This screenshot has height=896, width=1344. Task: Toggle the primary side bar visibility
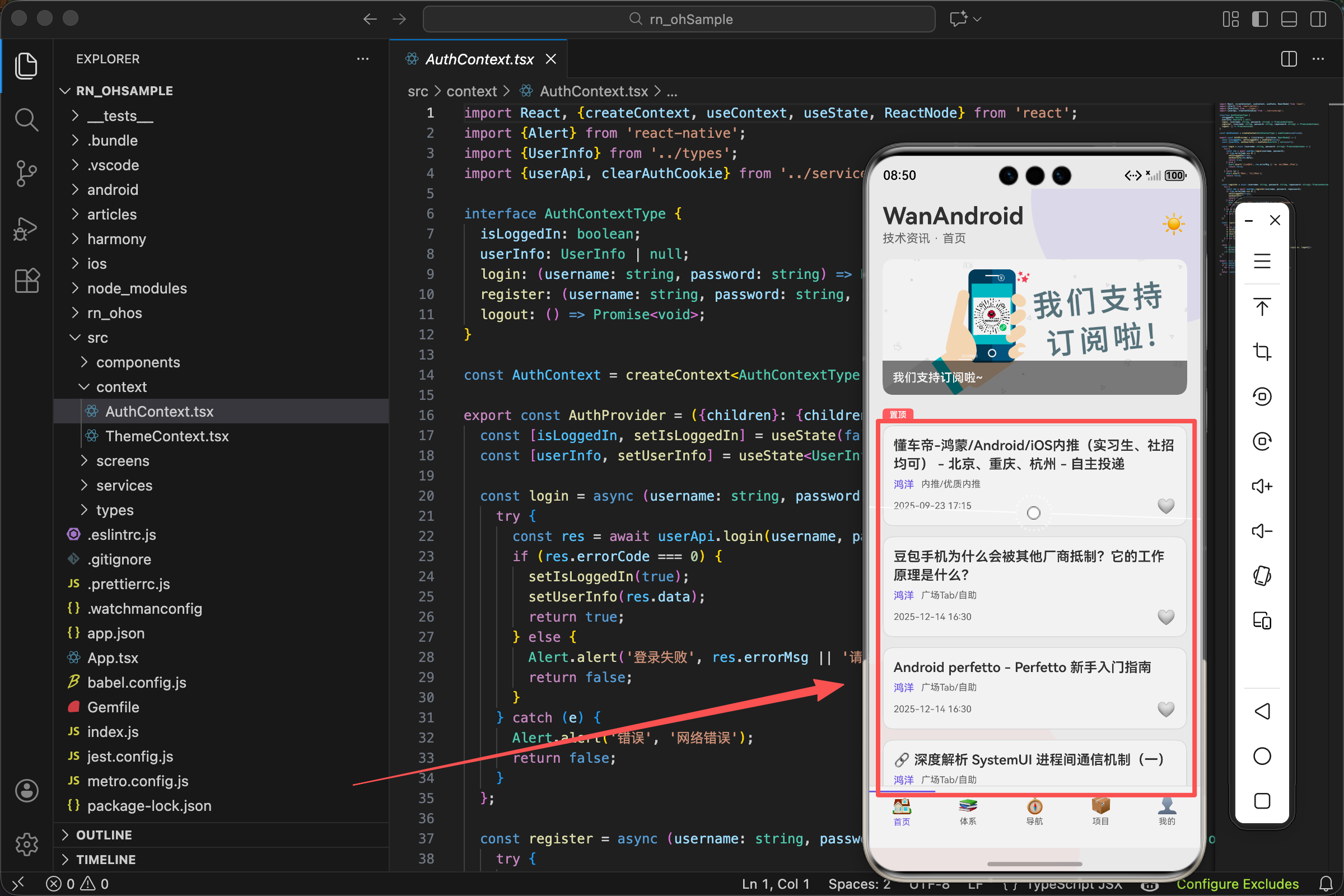[x=1259, y=19]
